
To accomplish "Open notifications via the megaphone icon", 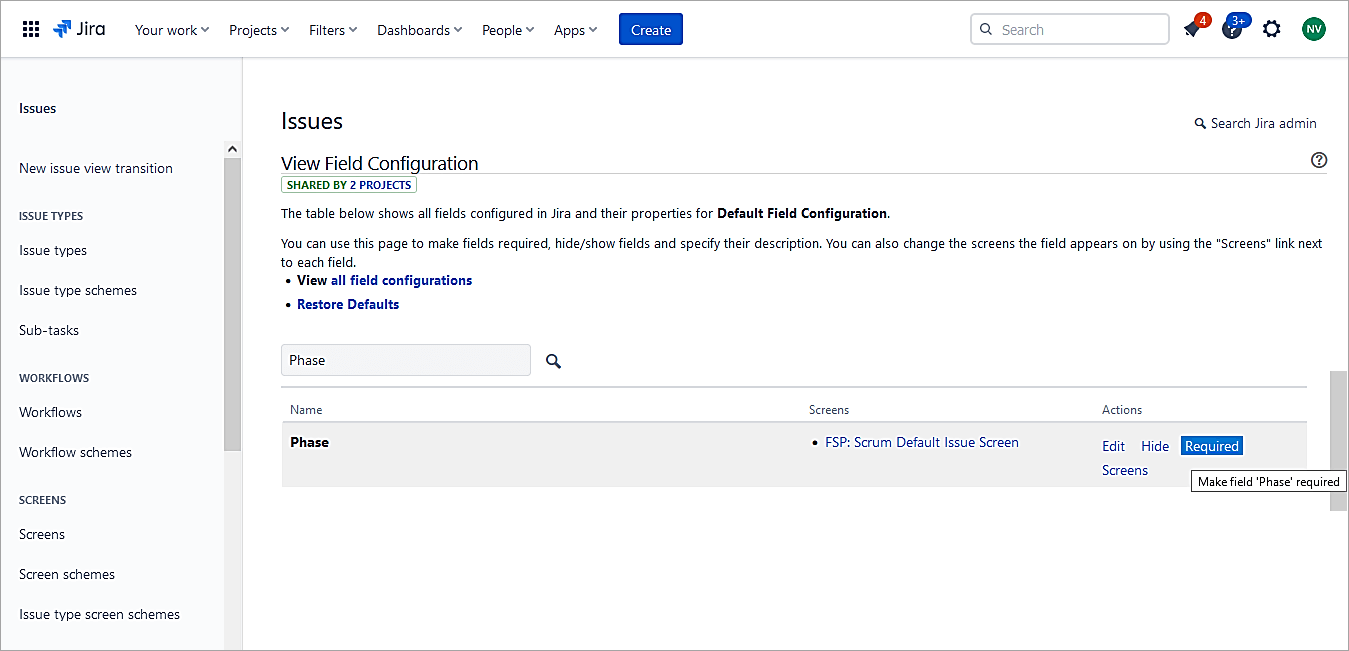I will (1193, 30).
